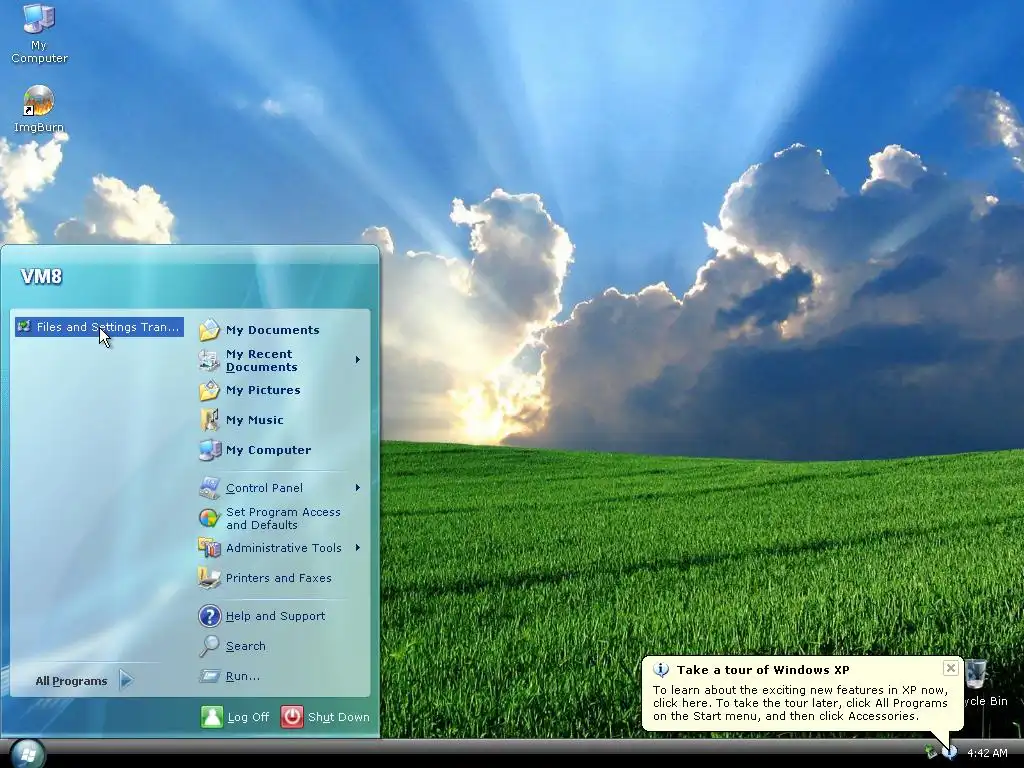The height and width of the screenshot is (768, 1024).
Task: Click the Control Panel text label
Action: point(264,488)
